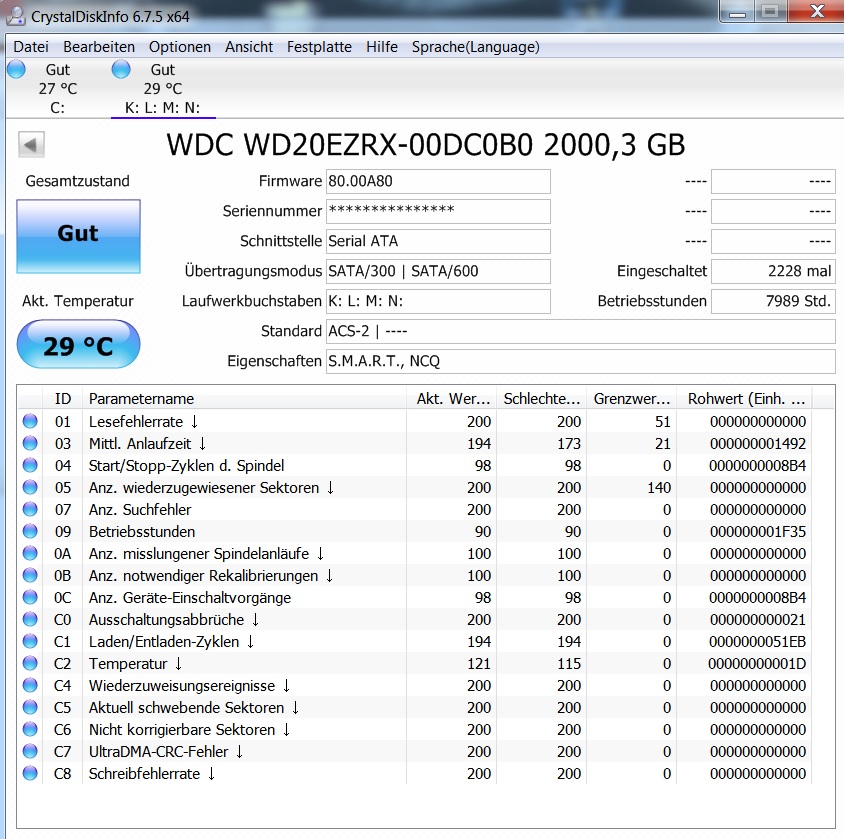Open the Hilfe menu
Image resolution: width=844 pixels, height=839 pixels.
click(382, 47)
